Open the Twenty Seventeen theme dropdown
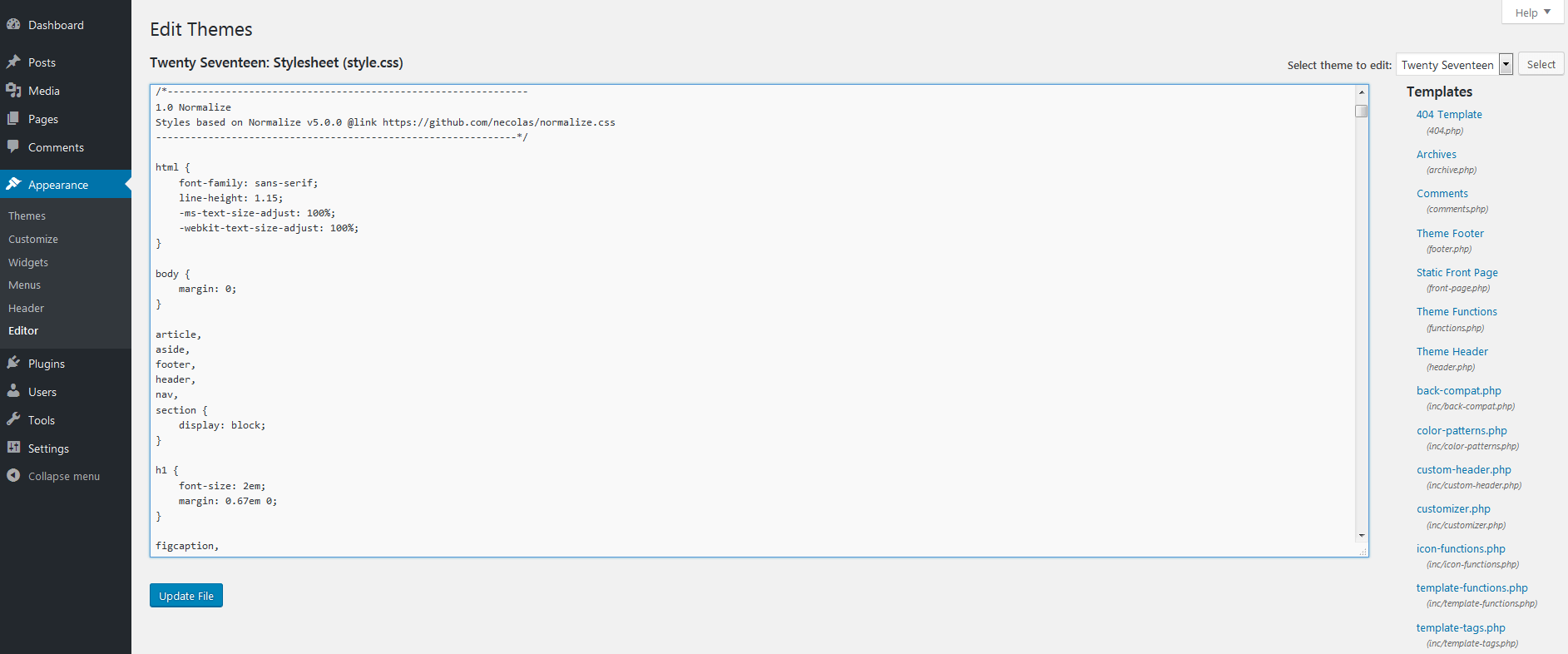This screenshot has width=1568, height=654. click(x=1454, y=65)
